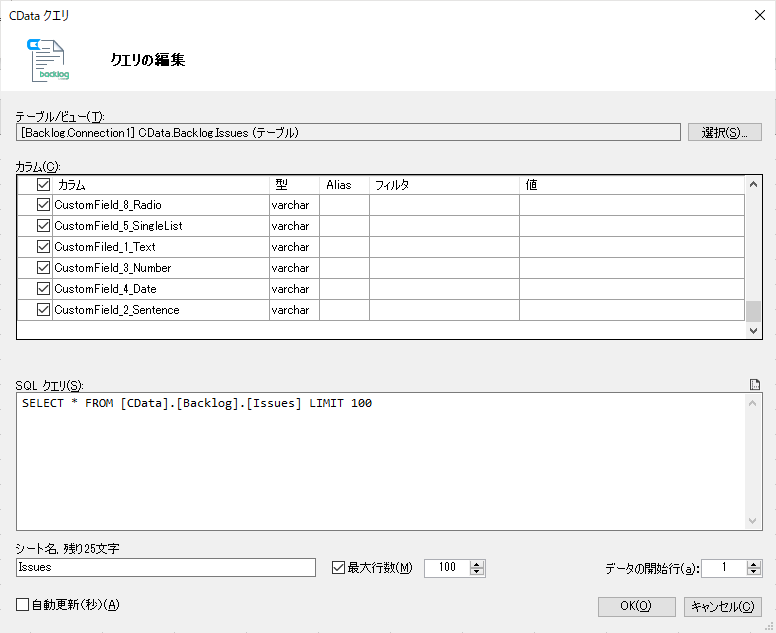Click the 値 cell for CustomField_2_Sentence
The height and width of the screenshot is (633, 776).
[x=632, y=310]
